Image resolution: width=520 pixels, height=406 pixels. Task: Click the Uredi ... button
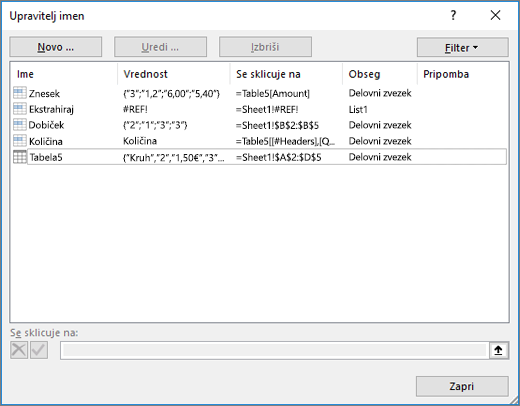point(160,47)
